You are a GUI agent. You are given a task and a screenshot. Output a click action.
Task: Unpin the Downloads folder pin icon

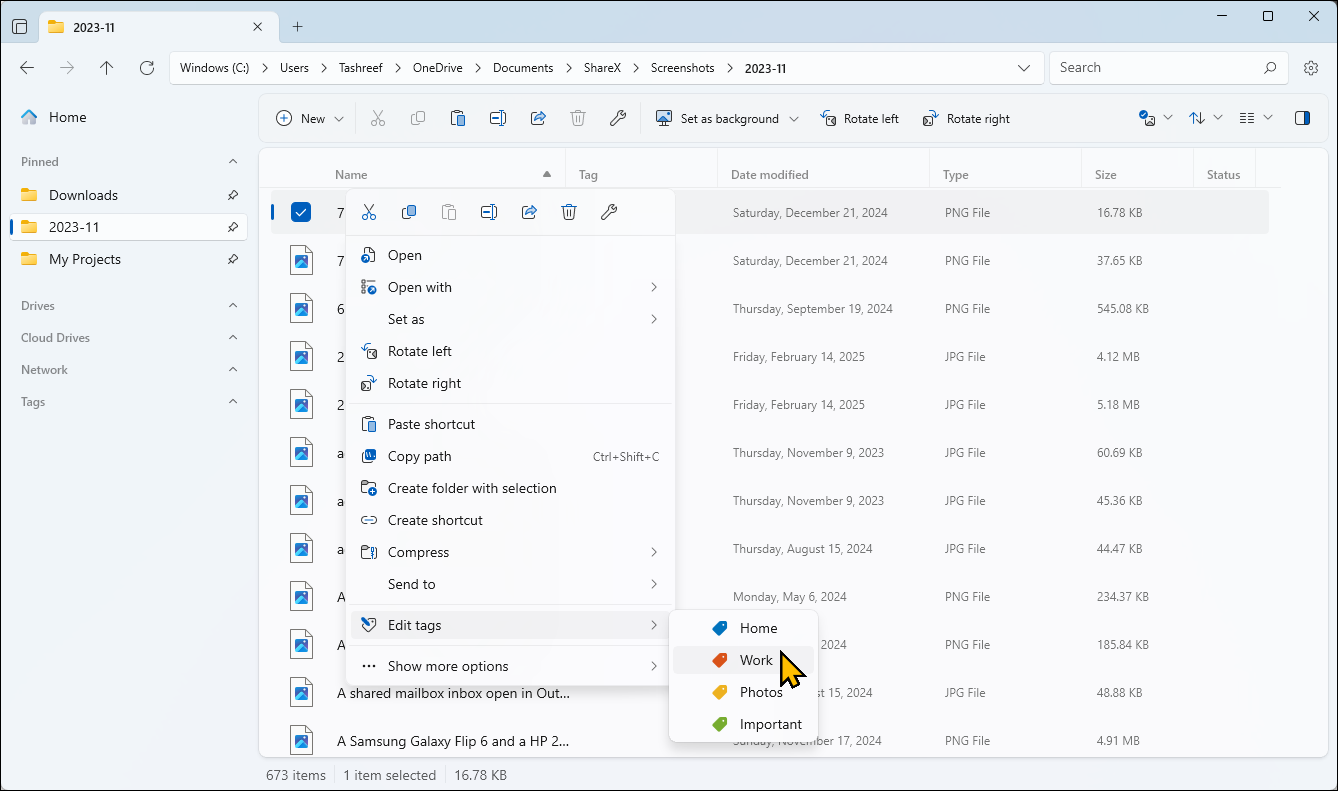coord(233,195)
